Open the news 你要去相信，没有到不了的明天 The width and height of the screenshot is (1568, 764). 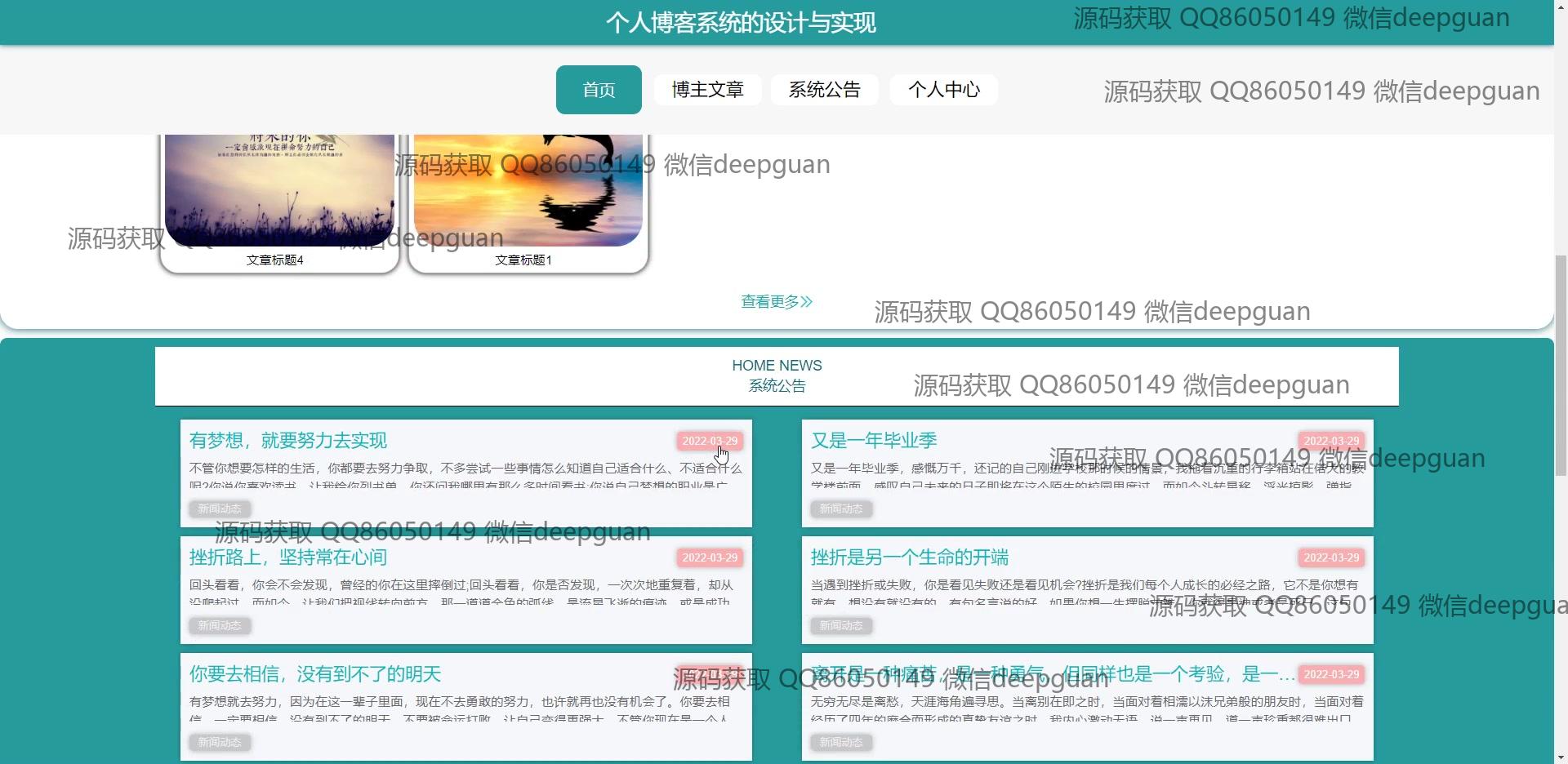click(314, 674)
